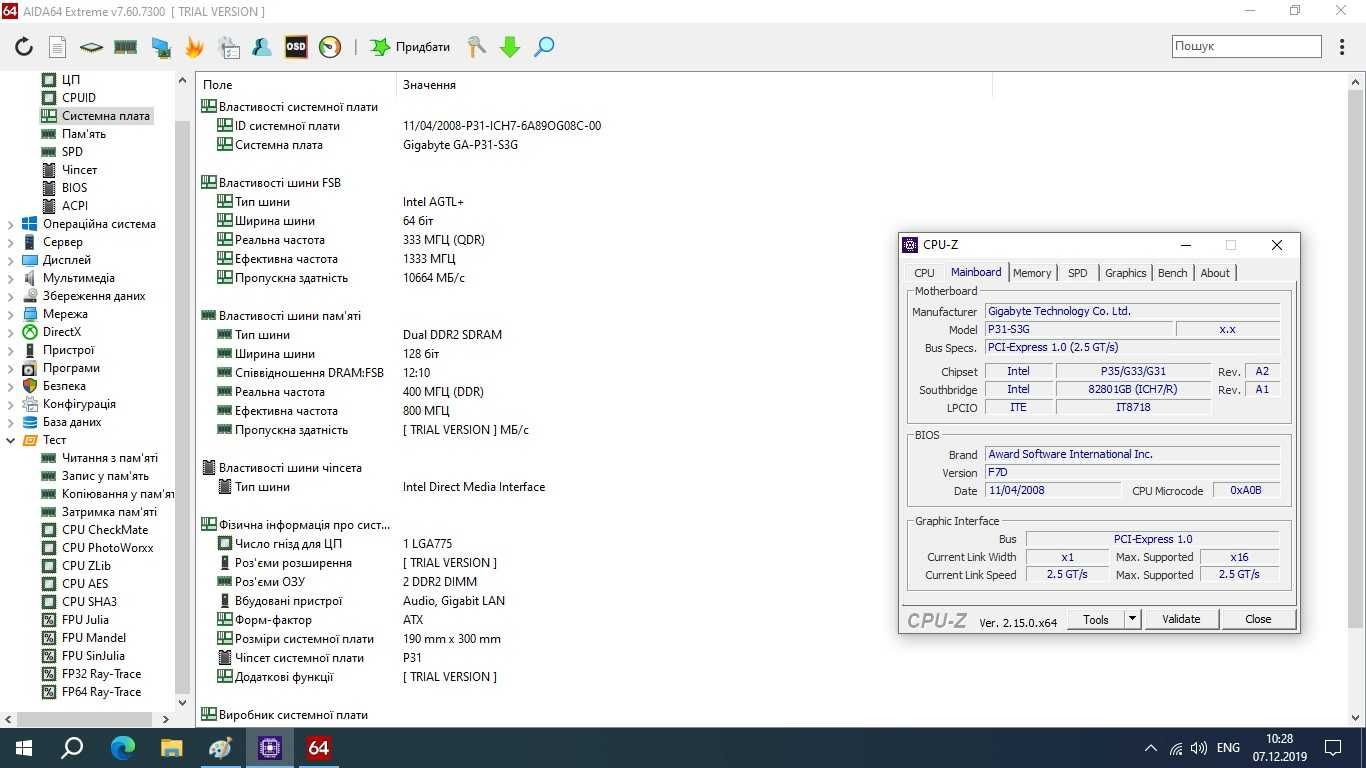Click the memory module toolbar icon

[125, 47]
